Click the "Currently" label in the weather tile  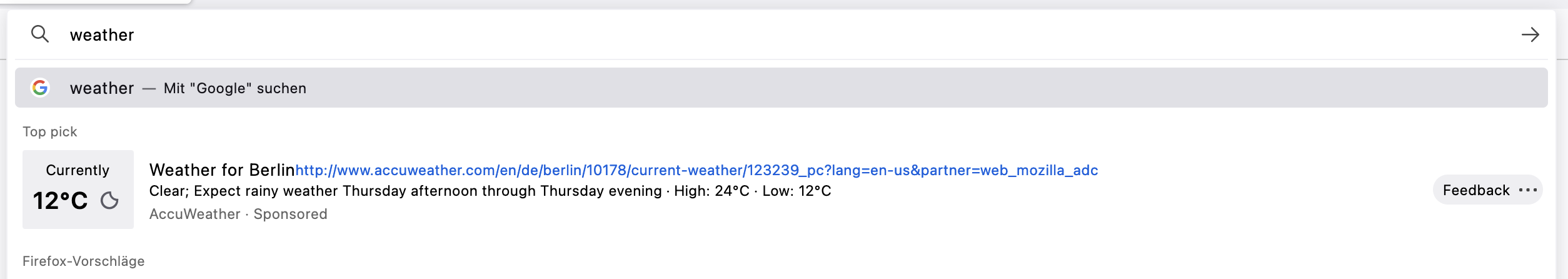coord(78,170)
